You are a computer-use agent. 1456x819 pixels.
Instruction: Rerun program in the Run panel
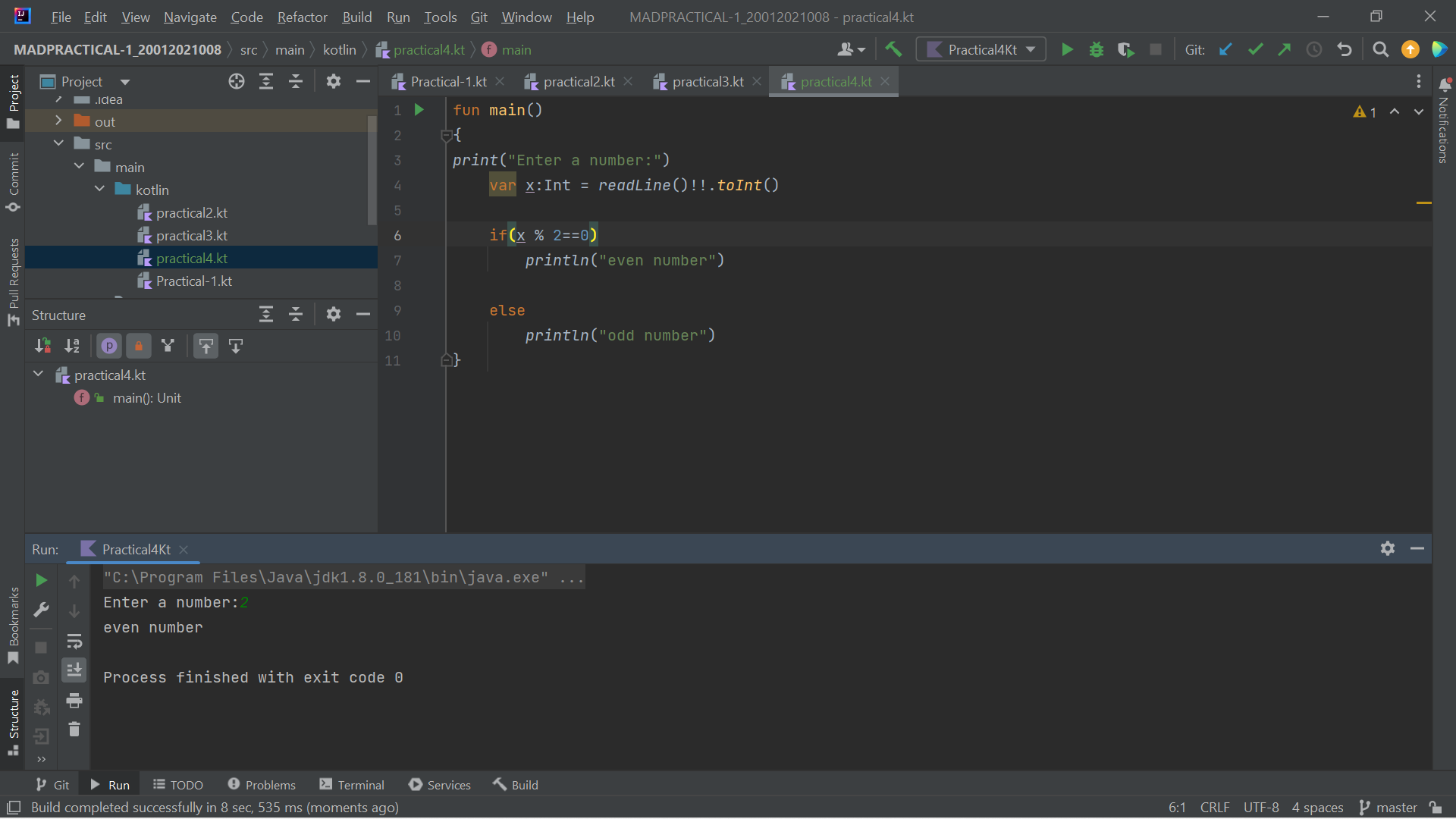pos(42,581)
